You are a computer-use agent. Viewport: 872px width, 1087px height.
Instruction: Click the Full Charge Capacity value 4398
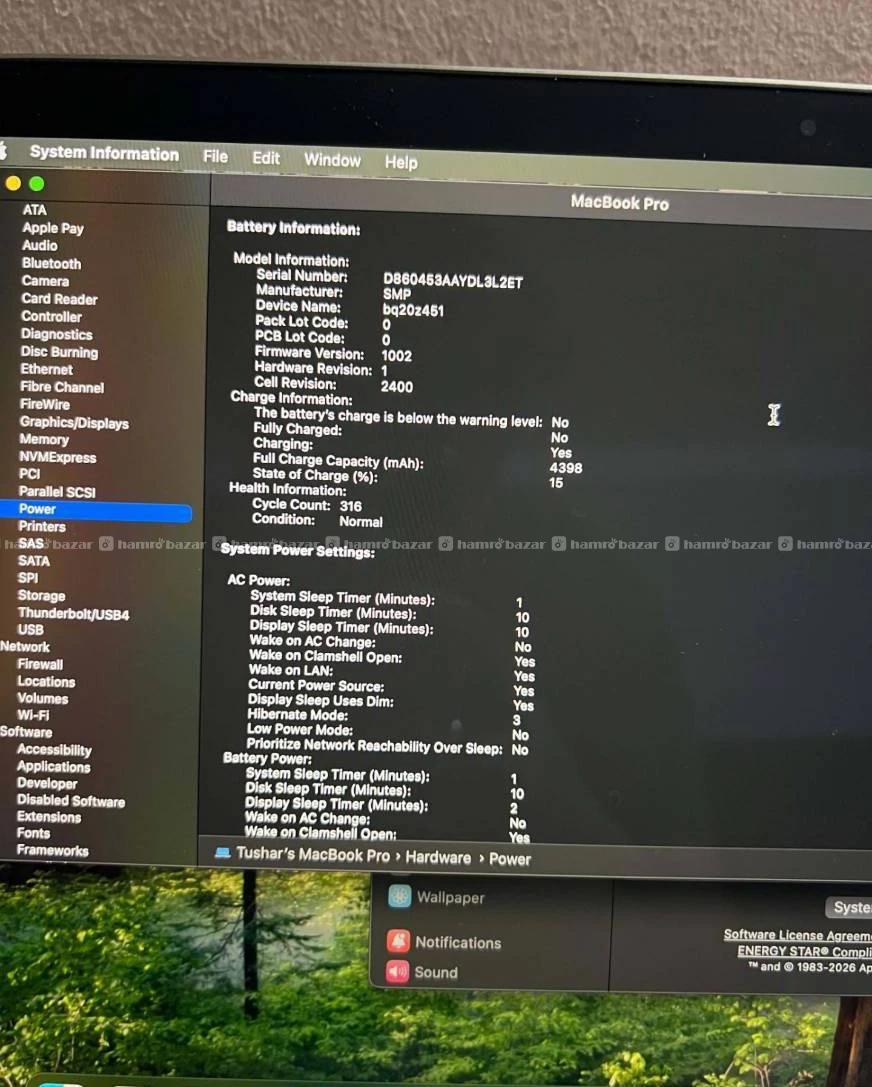point(566,468)
